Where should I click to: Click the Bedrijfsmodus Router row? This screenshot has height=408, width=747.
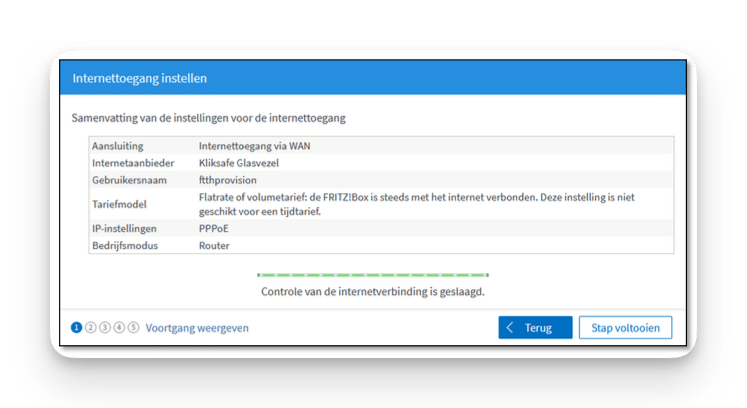(x=381, y=245)
